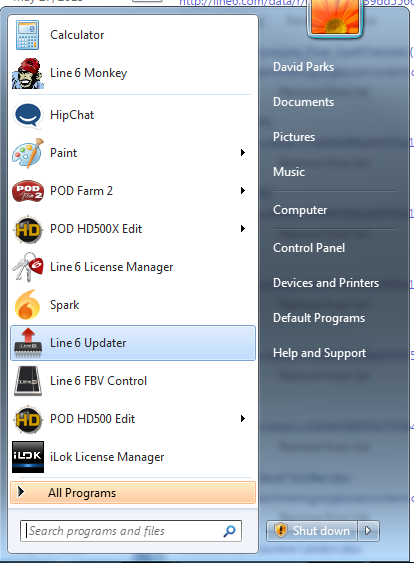Open Default Programs
The width and height of the screenshot is (414, 563).
pos(319,318)
